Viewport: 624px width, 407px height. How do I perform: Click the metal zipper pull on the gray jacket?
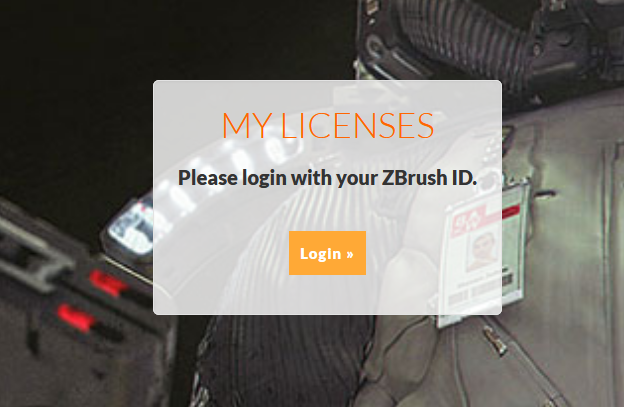(495, 341)
